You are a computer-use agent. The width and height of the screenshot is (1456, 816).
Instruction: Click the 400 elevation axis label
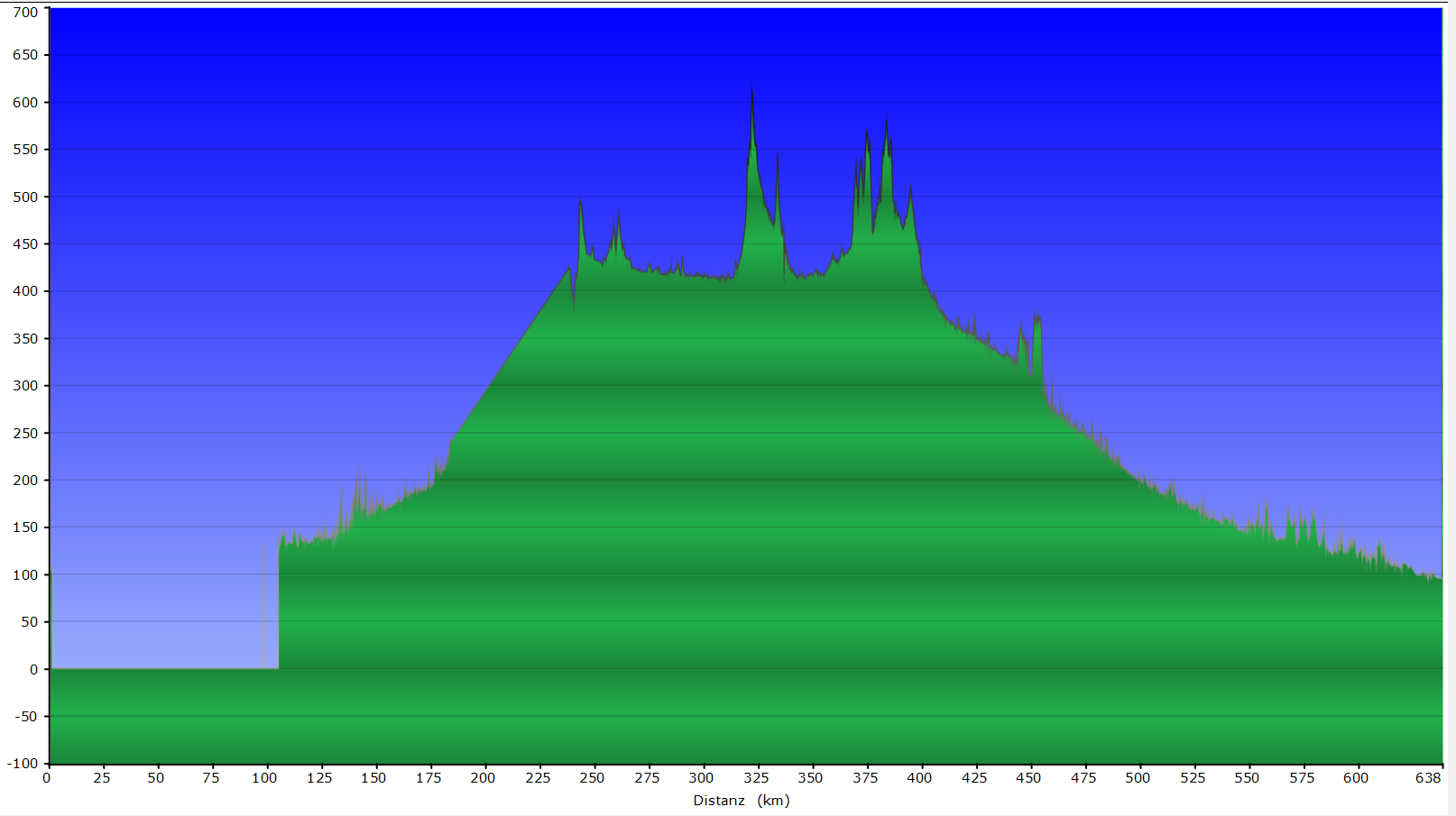25,291
